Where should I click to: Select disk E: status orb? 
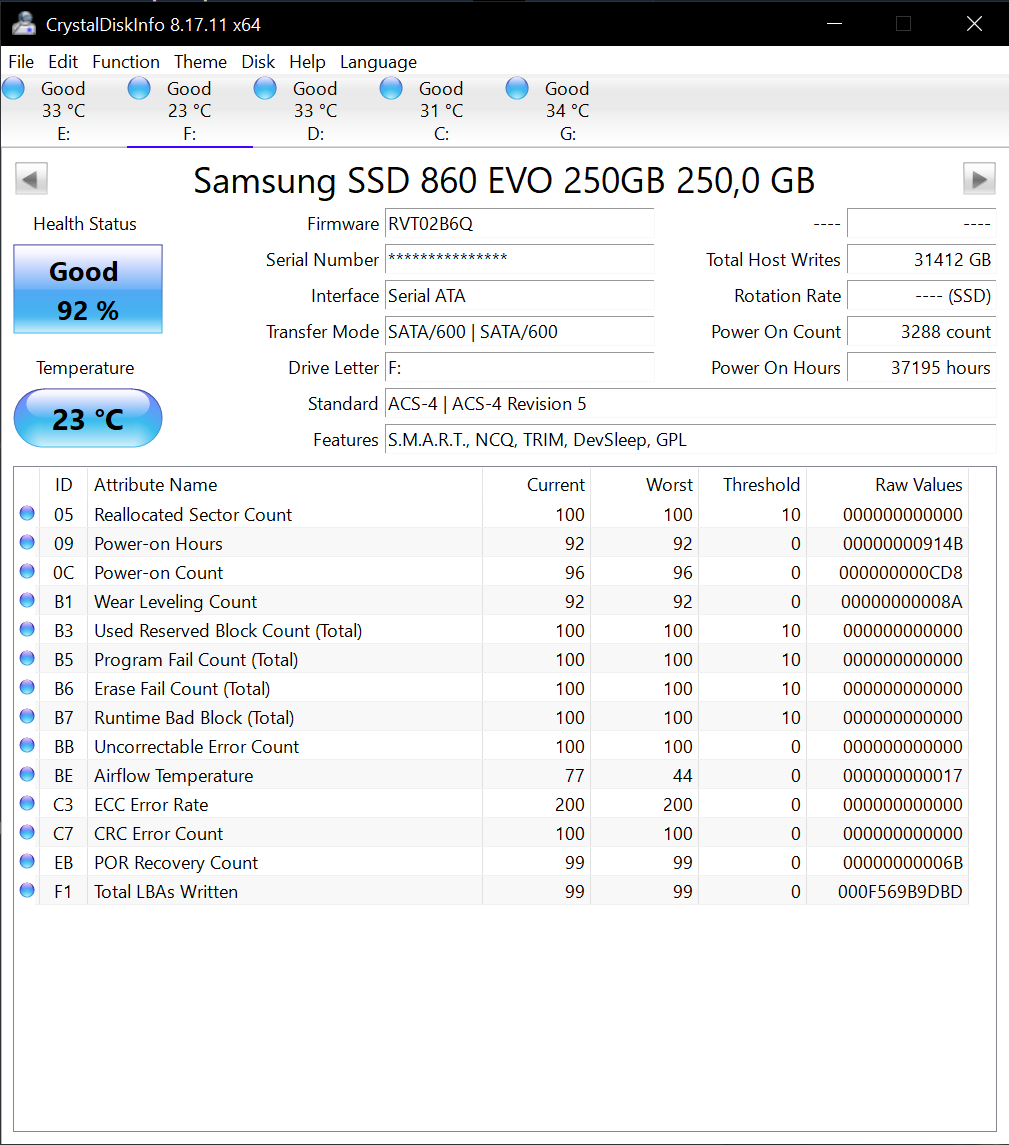pos(13,88)
